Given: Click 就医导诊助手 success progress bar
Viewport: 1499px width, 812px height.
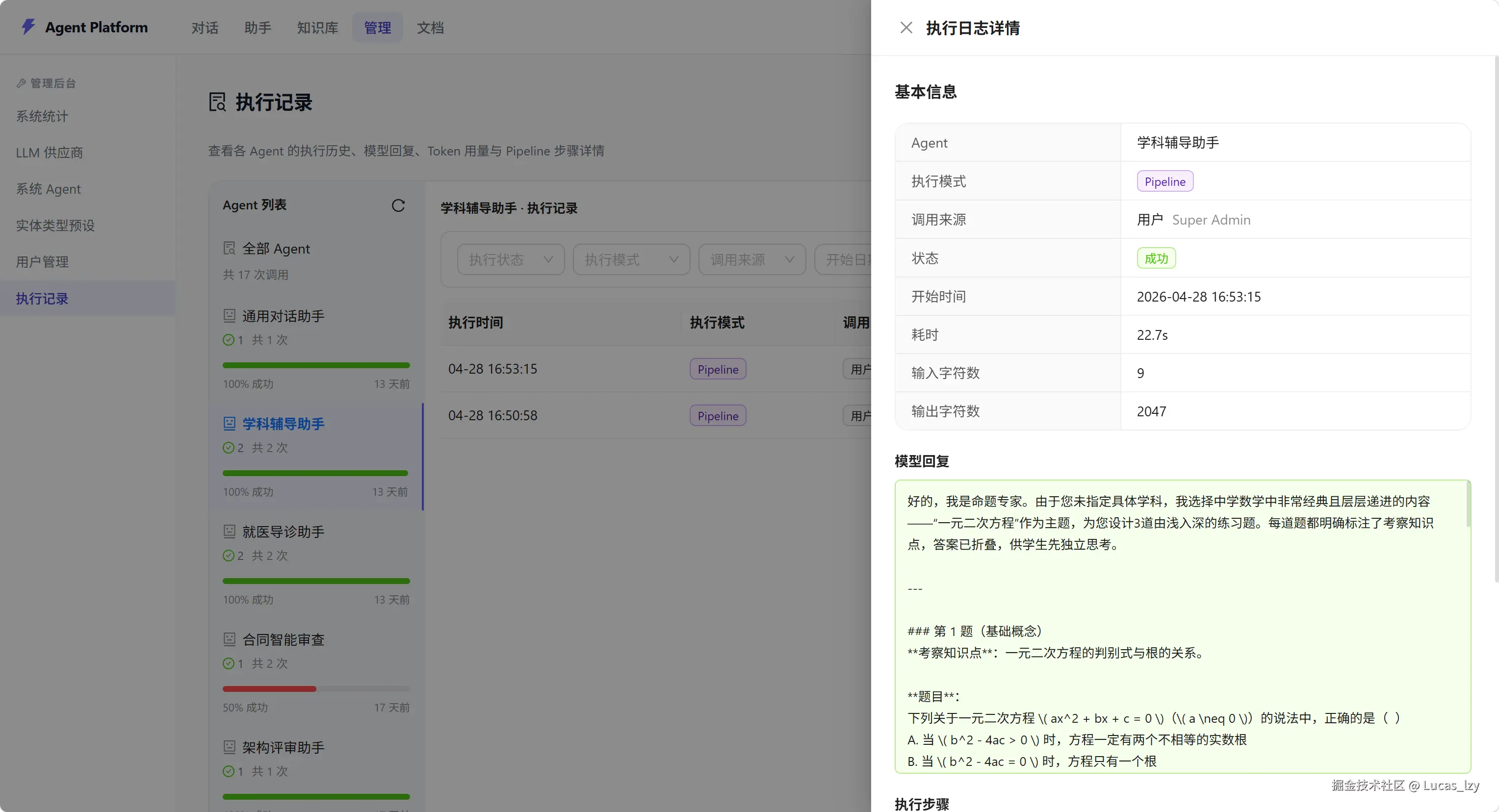Looking at the screenshot, I should (x=316, y=581).
